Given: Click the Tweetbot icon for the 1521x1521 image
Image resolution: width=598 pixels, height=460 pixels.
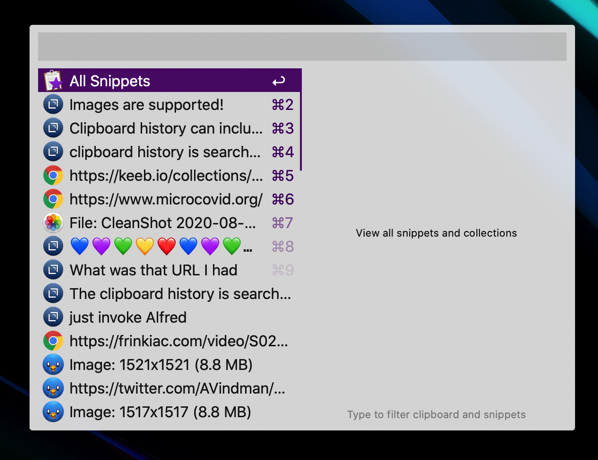Looking at the screenshot, I should (53, 365).
